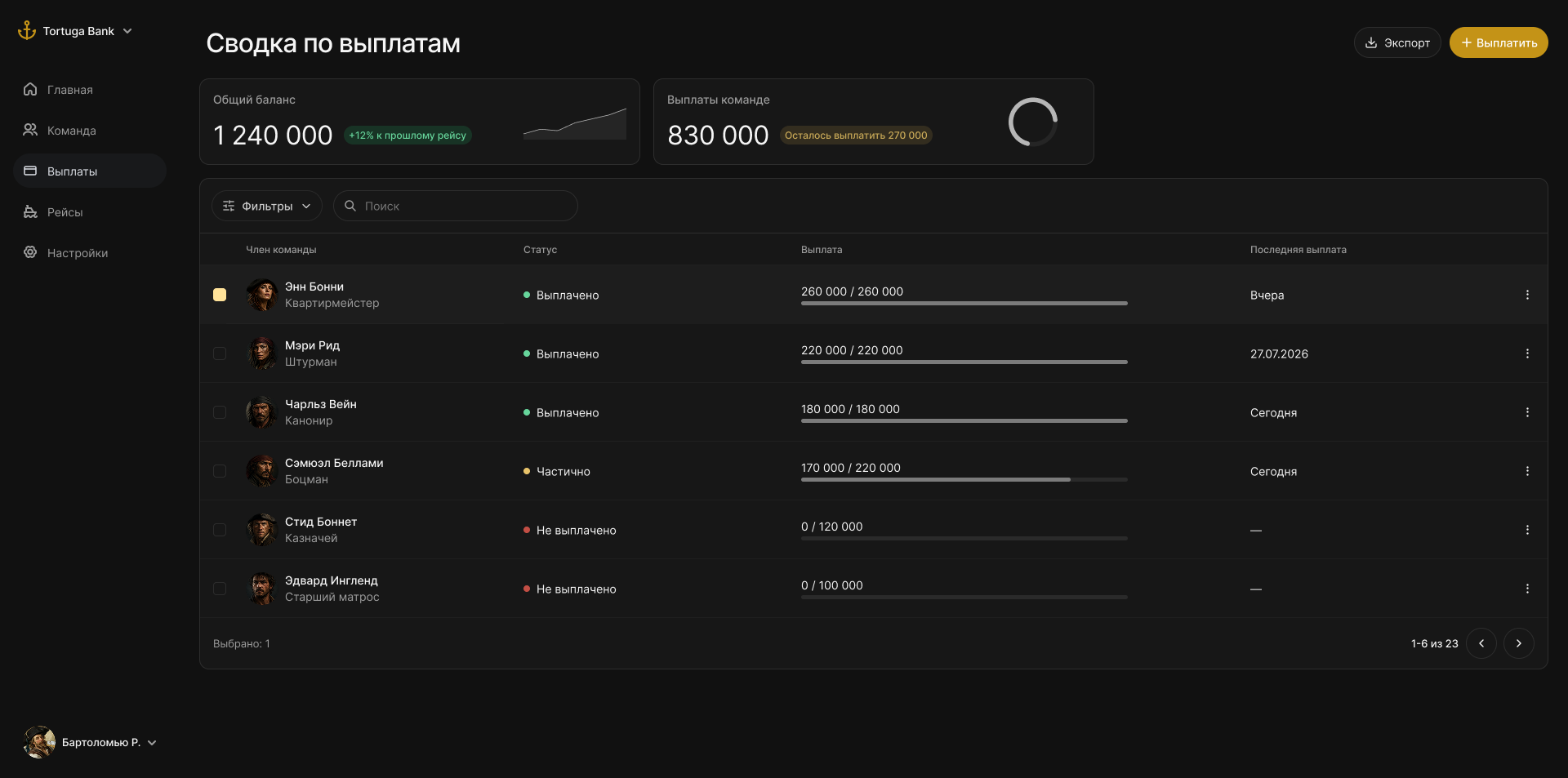Uncheck the checkbox for Энн Бонни
Viewport: 1568px width, 778px height.
[x=220, y=295]
